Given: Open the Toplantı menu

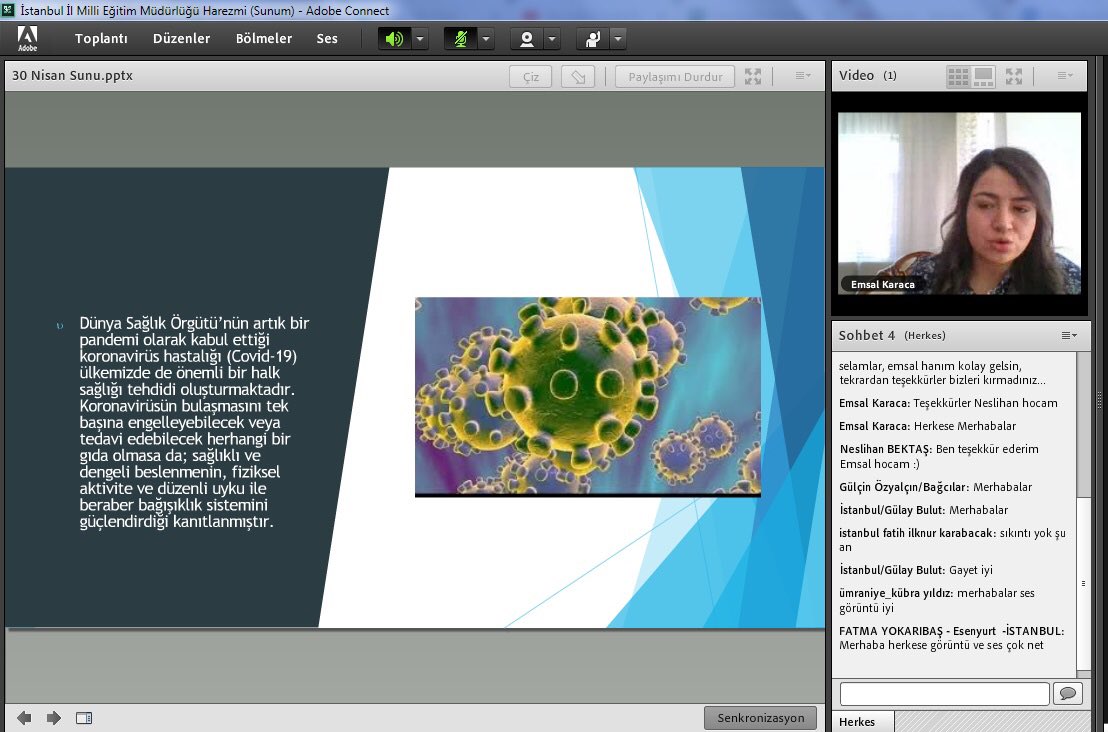Looking at the screenshot, I should point(101,39).
